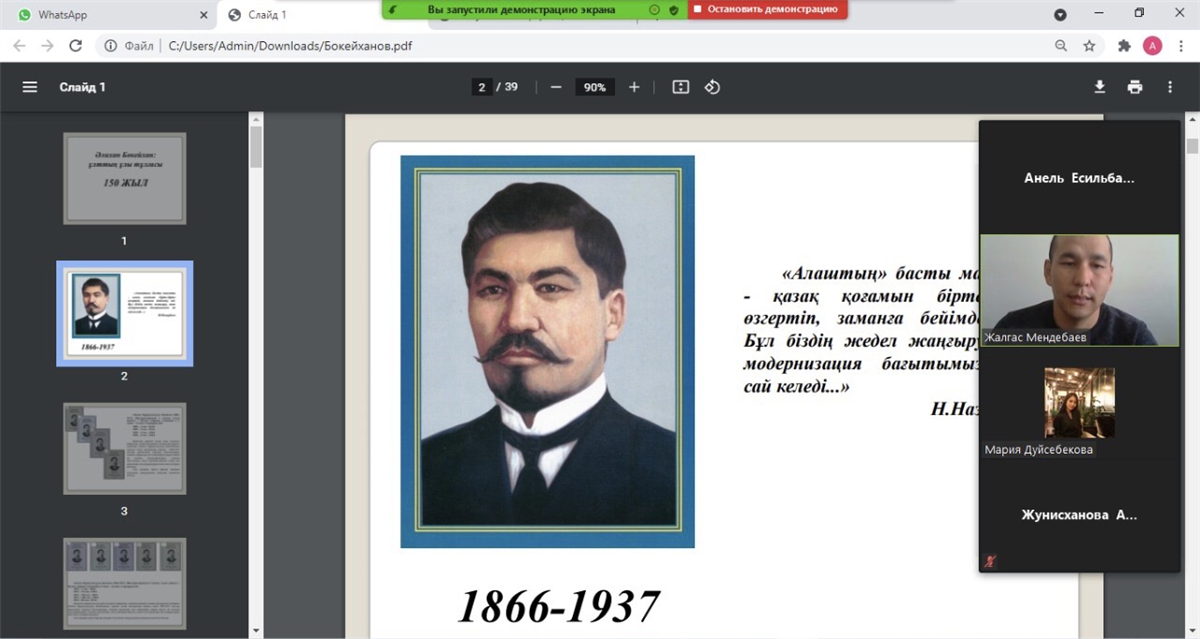
Task: Select Жалгас Мендебаев video tile
Action: tap(1079, 291)
